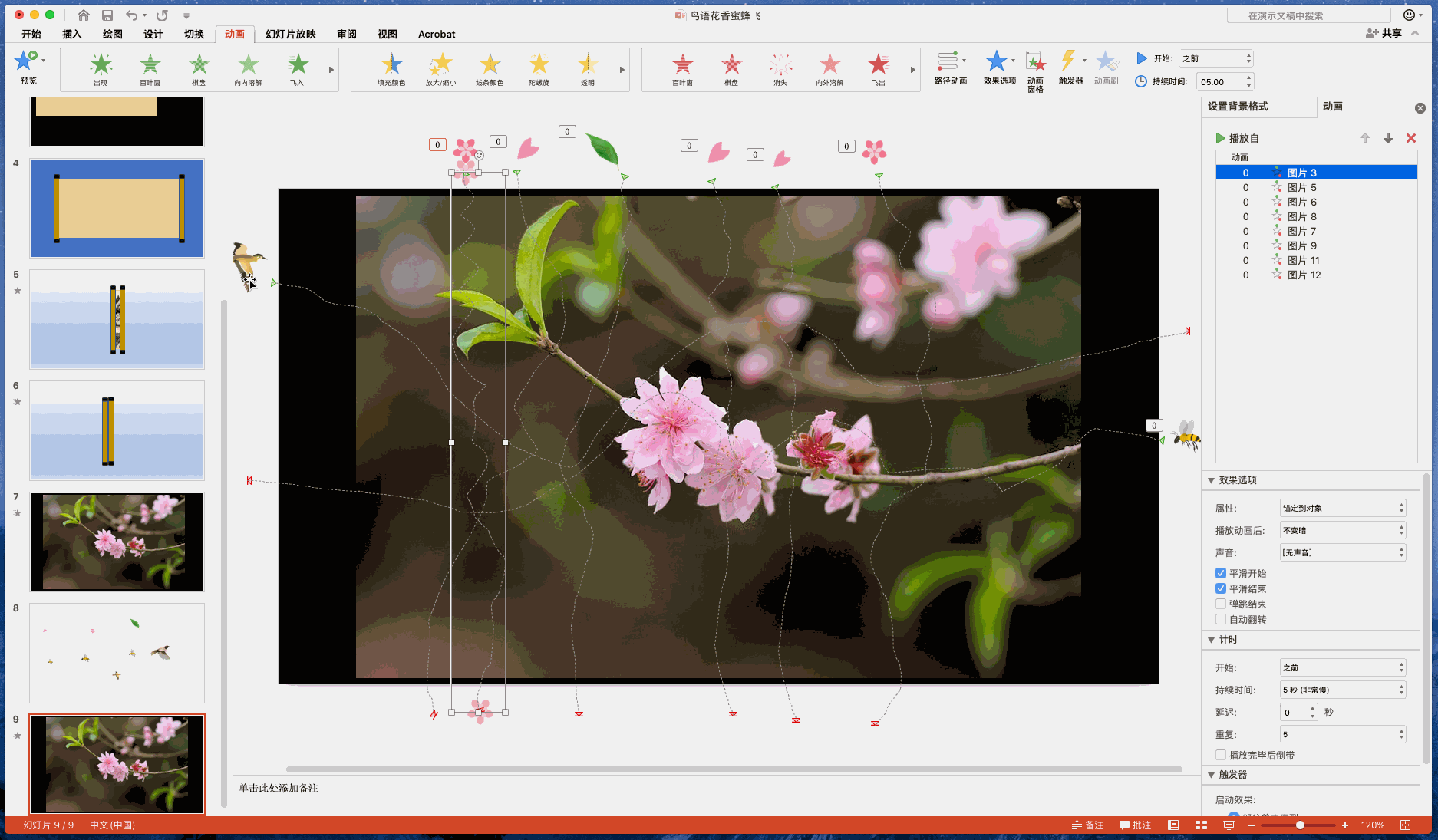Open the 设置背景格式 pane tab
Viewport: 1438px width, 840px height.
point(1238,107)
